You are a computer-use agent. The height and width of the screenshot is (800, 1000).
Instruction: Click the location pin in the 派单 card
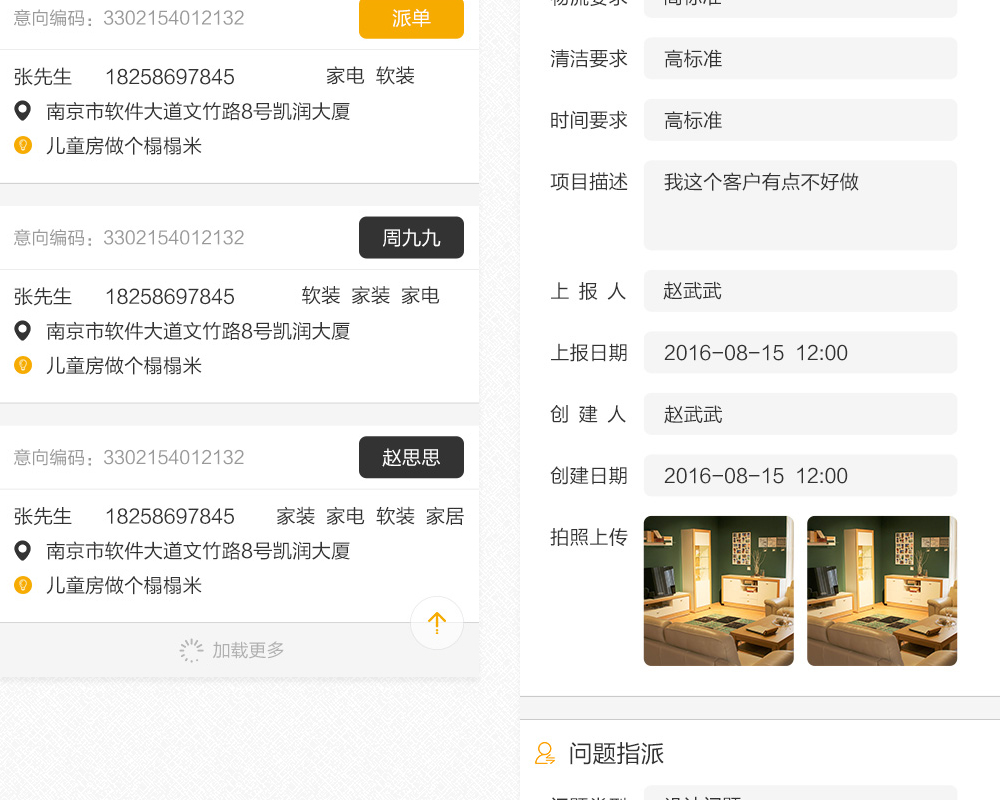point(23,111)
